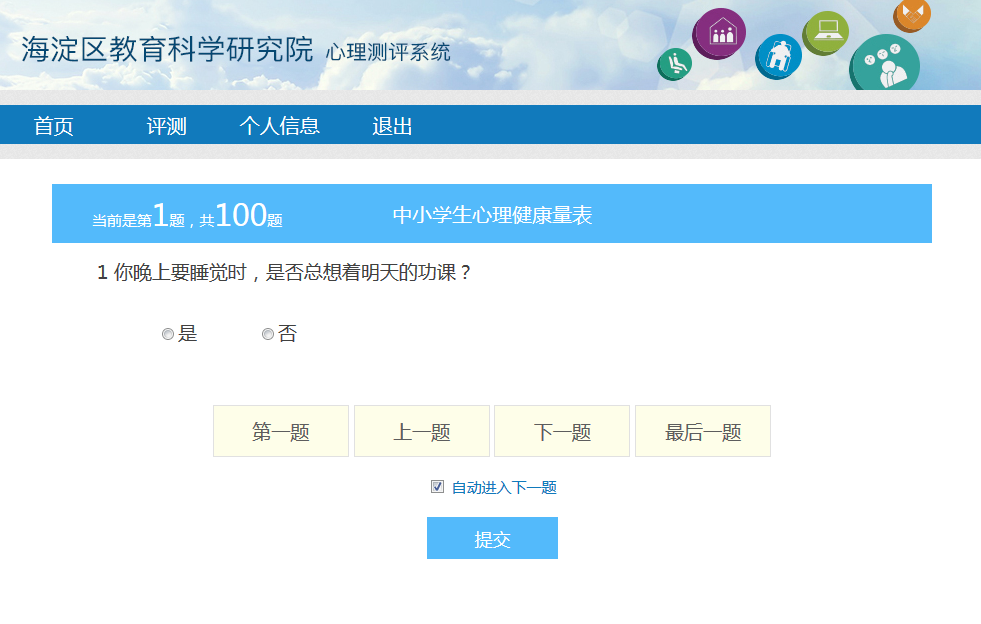Click the question text 你晚上要睡觉时
The height and width of the screenshot is (624, 981).
pos(181,272)
